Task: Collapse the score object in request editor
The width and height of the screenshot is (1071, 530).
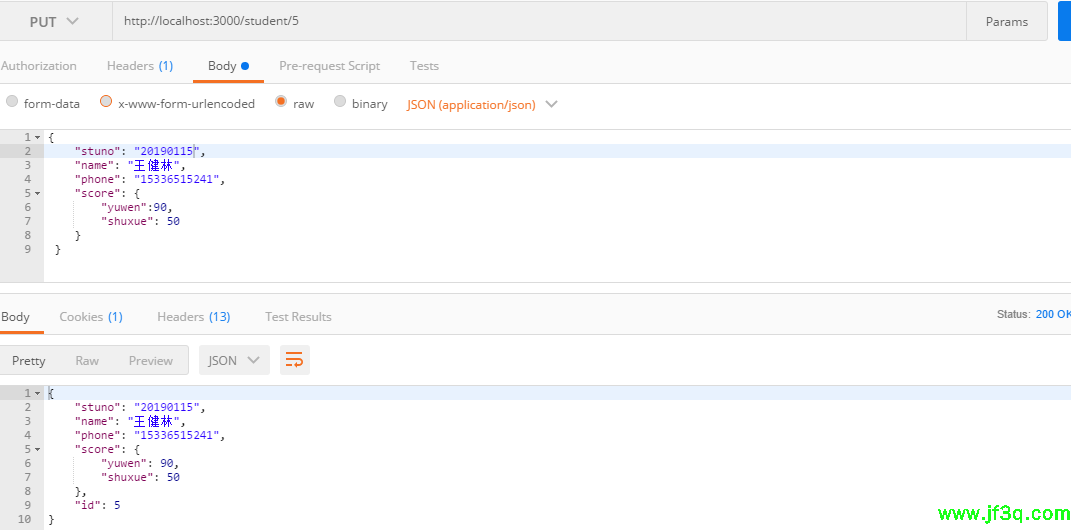Action: [x=38, y=193]
